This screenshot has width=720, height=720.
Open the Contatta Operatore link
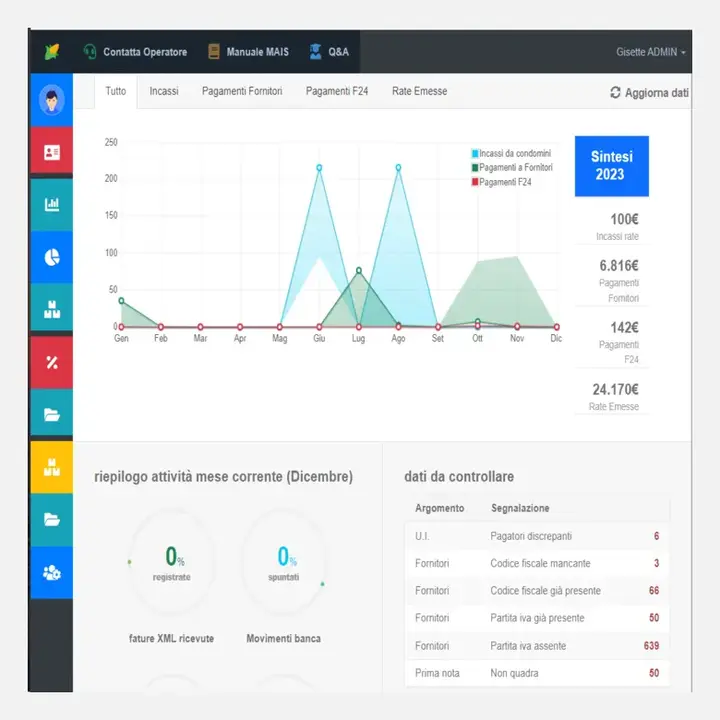(135, 52)
